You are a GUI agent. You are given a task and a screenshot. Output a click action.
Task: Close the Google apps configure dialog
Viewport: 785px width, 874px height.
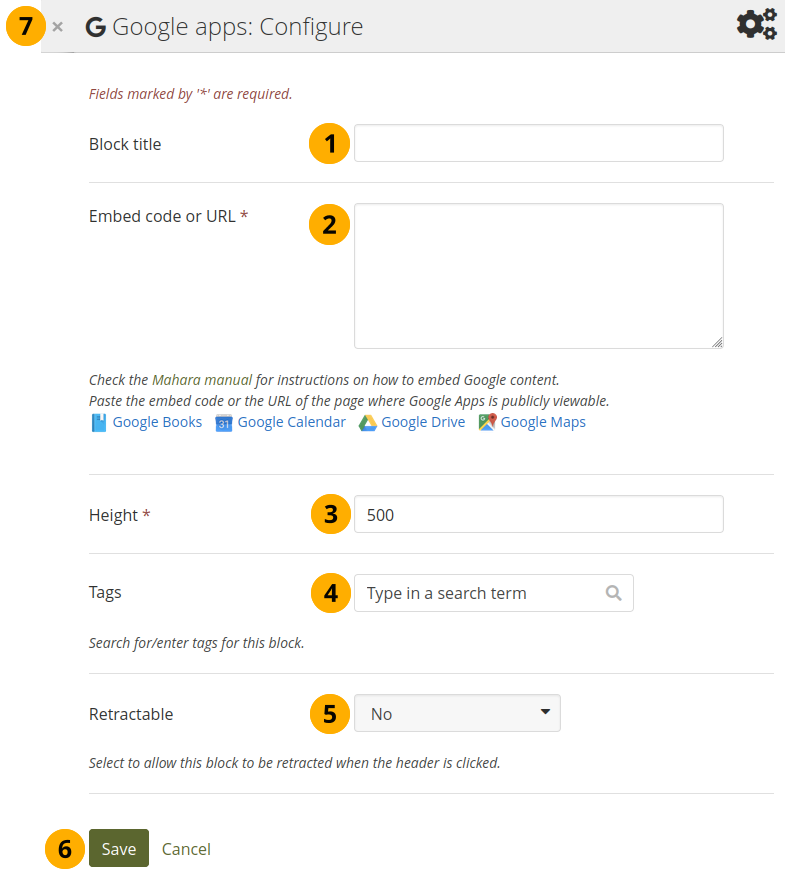click(58, 27)
